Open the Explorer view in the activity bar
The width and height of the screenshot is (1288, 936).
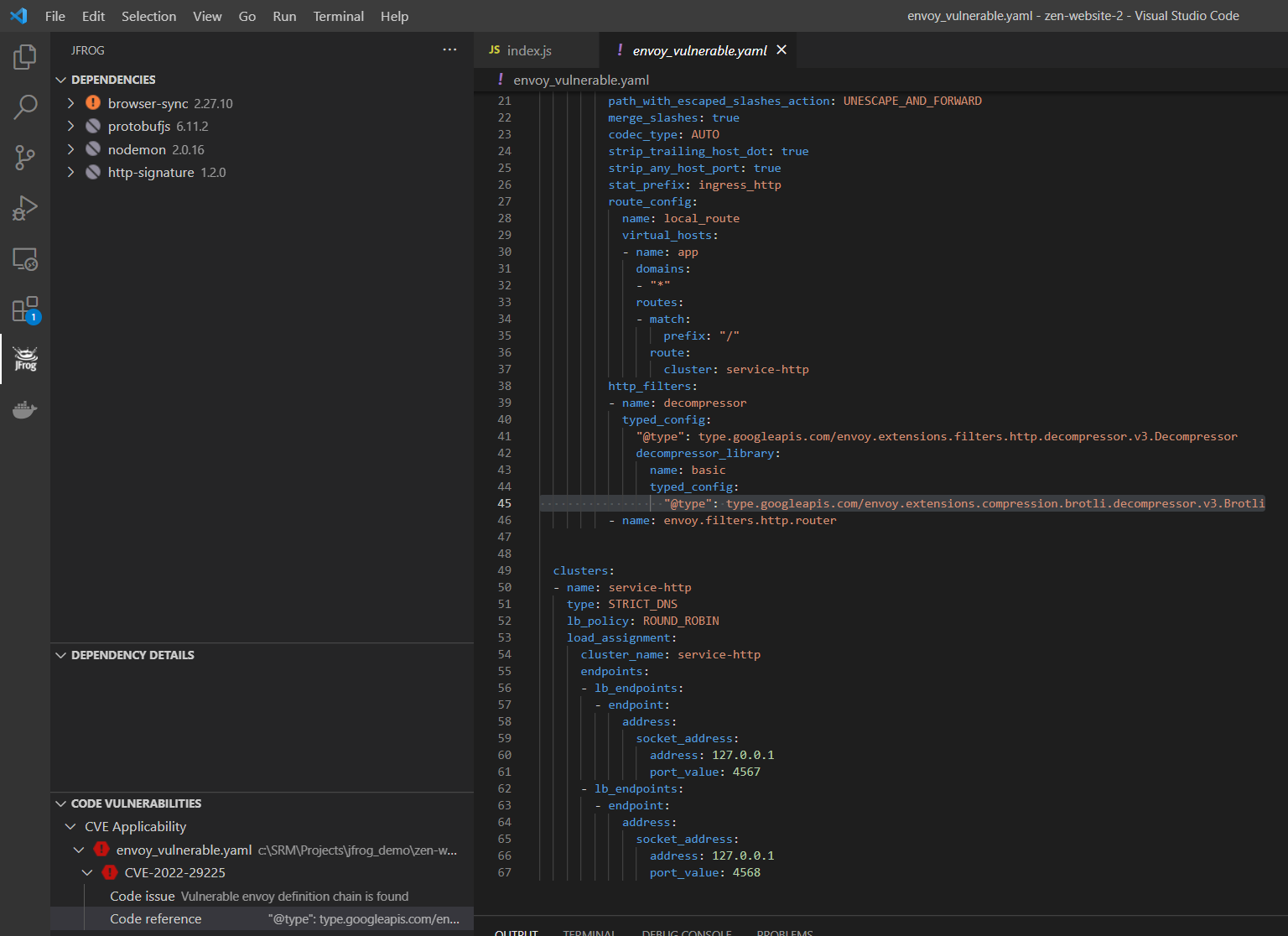pyautogui.click(x=24, y=57)
